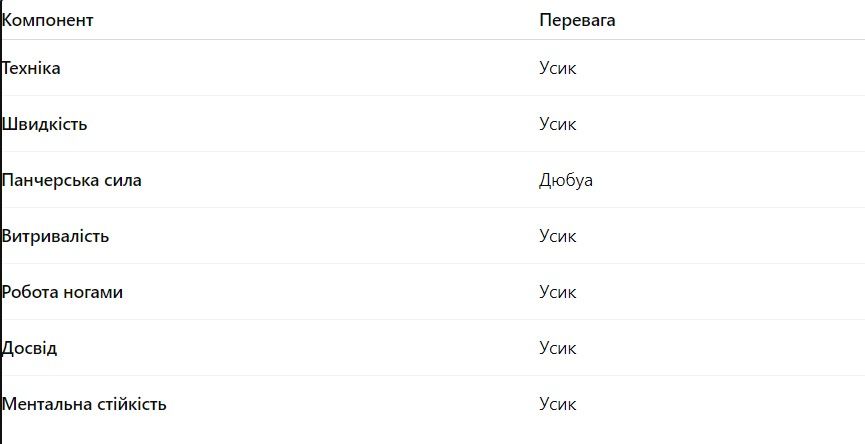Select the 'Швидкість' row label

45,124
